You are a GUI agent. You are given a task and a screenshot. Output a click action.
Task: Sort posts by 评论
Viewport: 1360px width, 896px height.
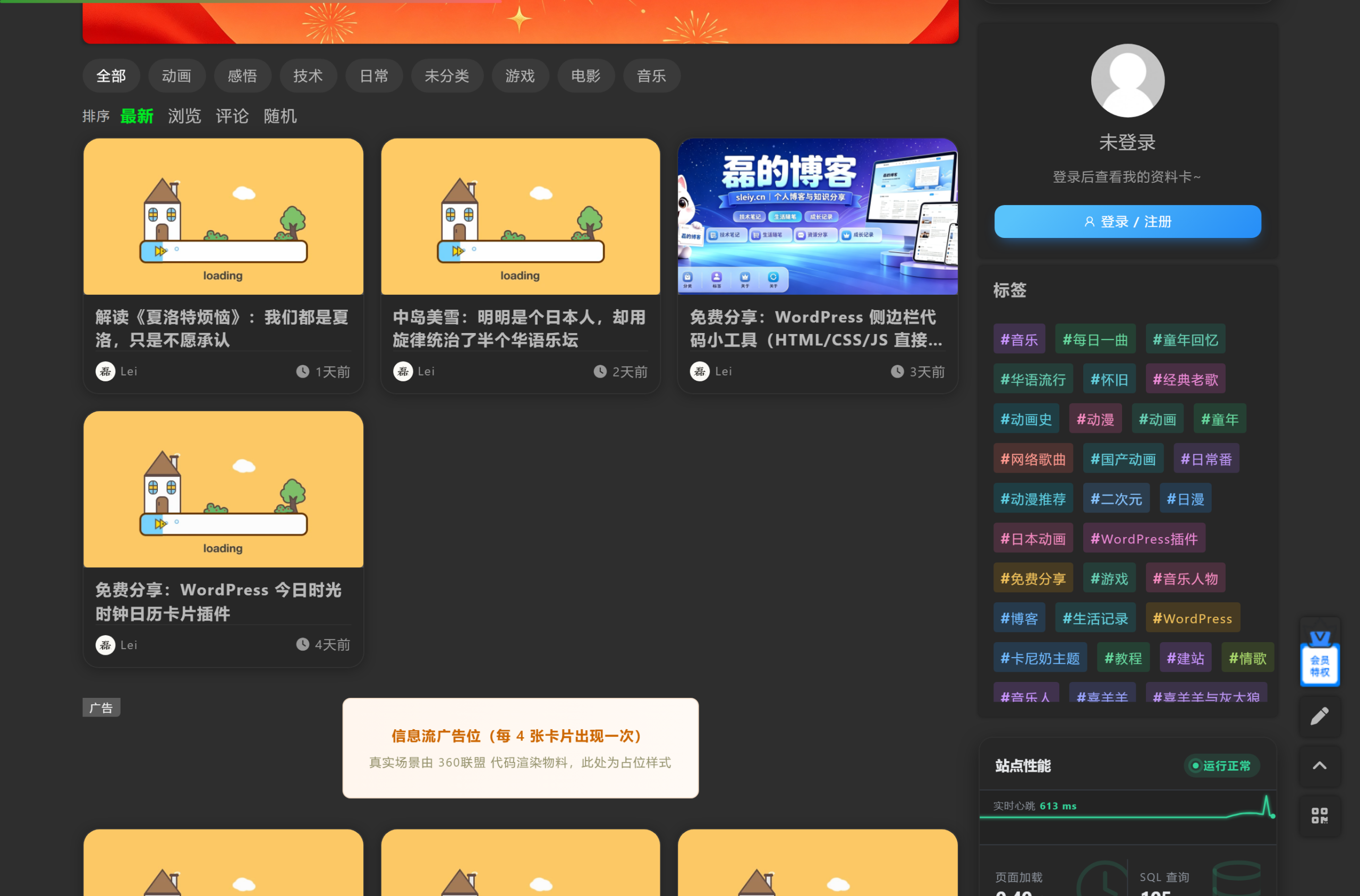pos(232,116)
